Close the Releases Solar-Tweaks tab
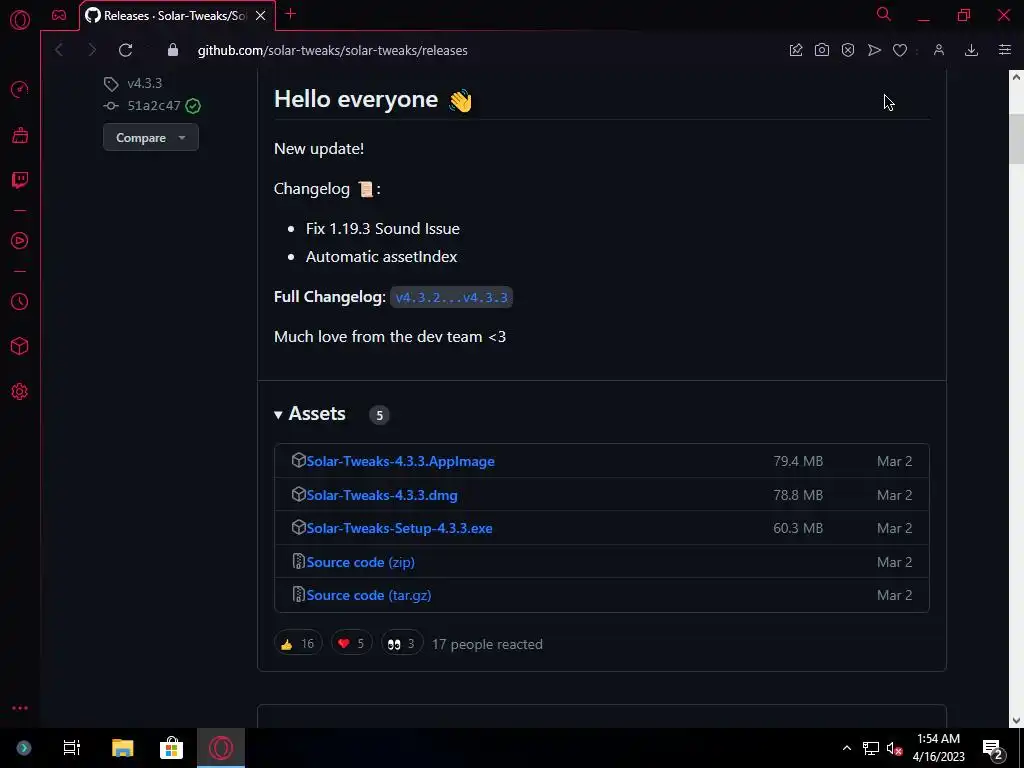 [261, 16]
